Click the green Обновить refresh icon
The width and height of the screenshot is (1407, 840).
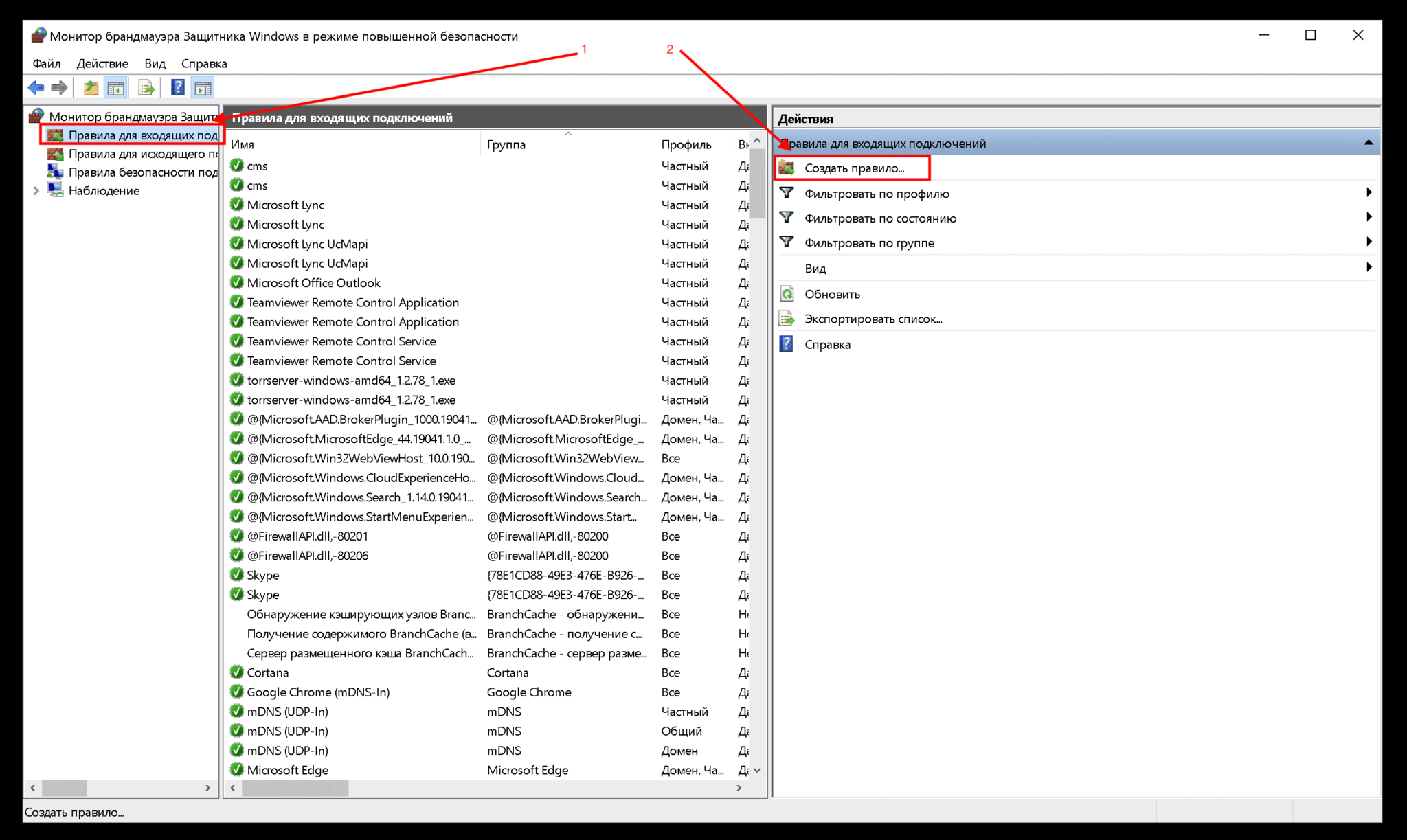pyautogui.click(x=787, y=294)
